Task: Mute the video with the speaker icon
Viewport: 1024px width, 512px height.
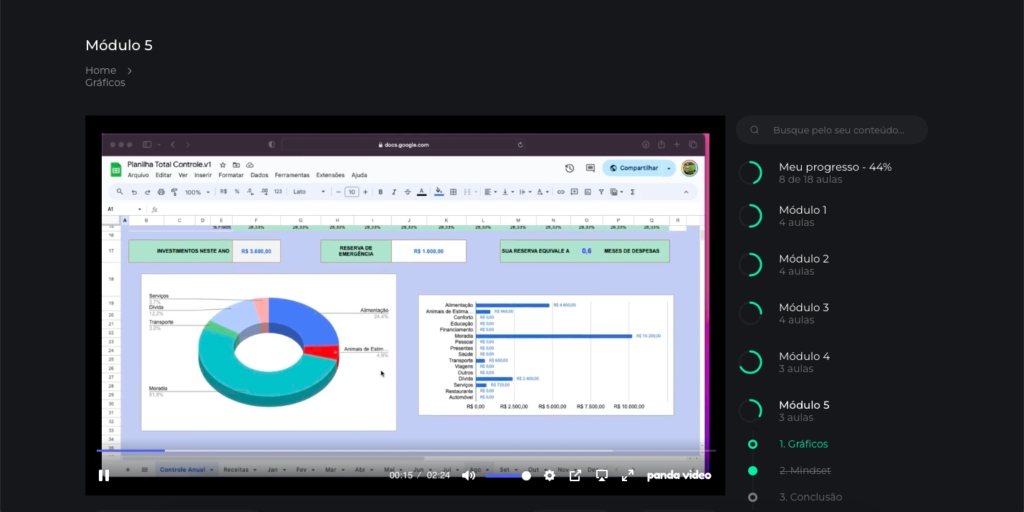Action: click(x=468, y=475)
